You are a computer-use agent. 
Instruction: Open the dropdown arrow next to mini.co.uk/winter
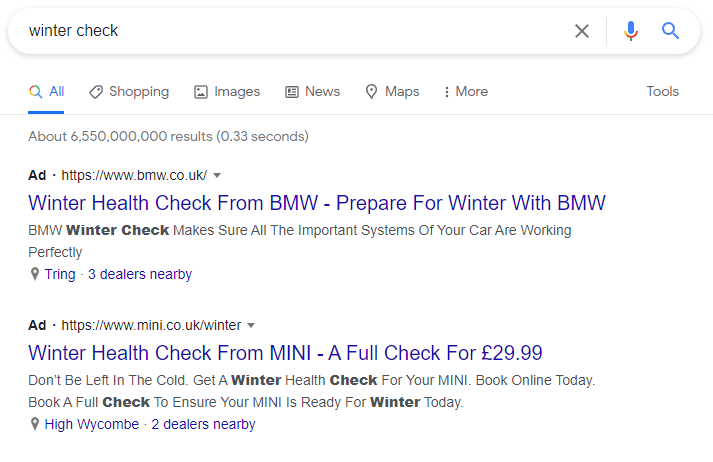pos(251,325)
